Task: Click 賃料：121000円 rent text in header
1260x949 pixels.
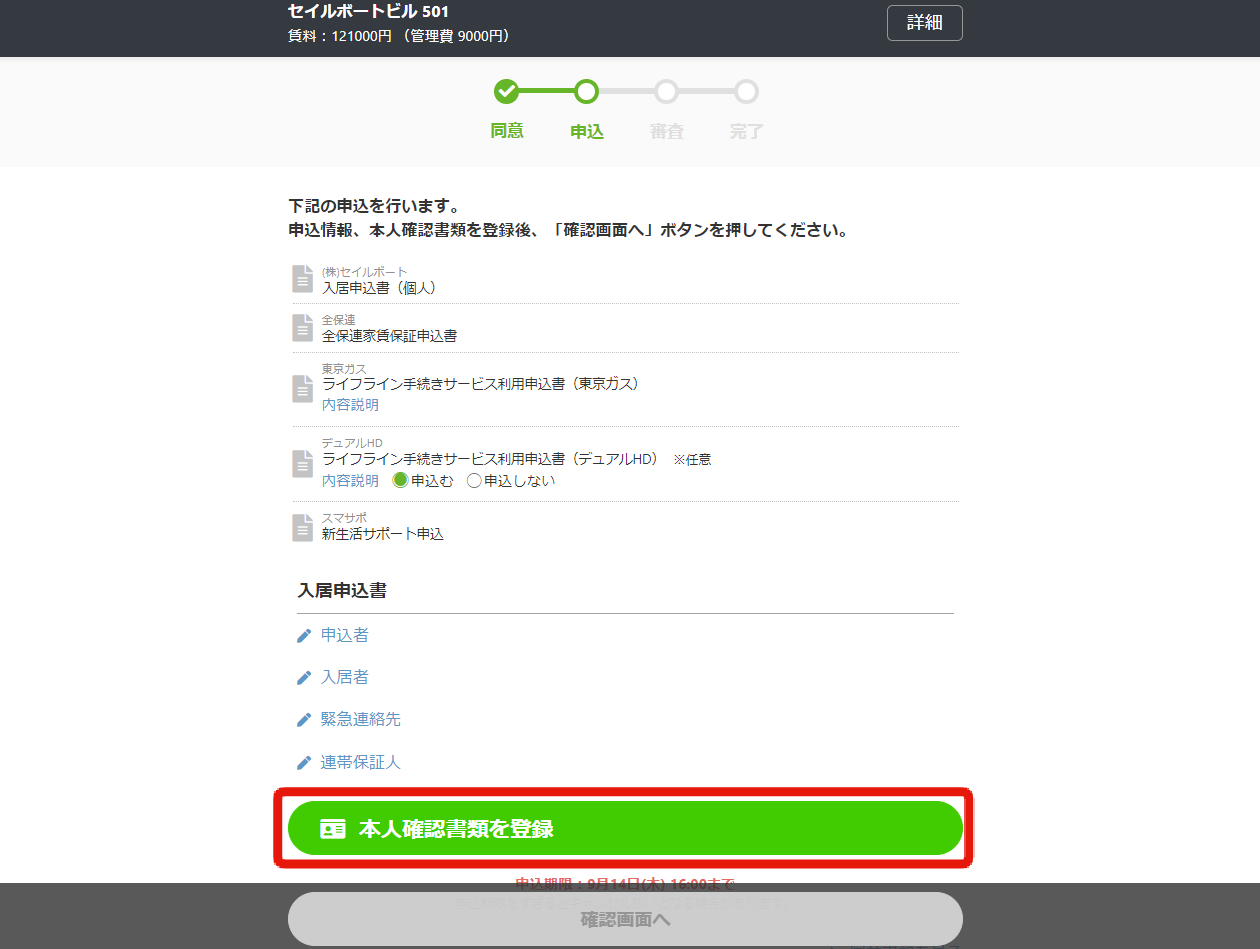Action: 339,36
